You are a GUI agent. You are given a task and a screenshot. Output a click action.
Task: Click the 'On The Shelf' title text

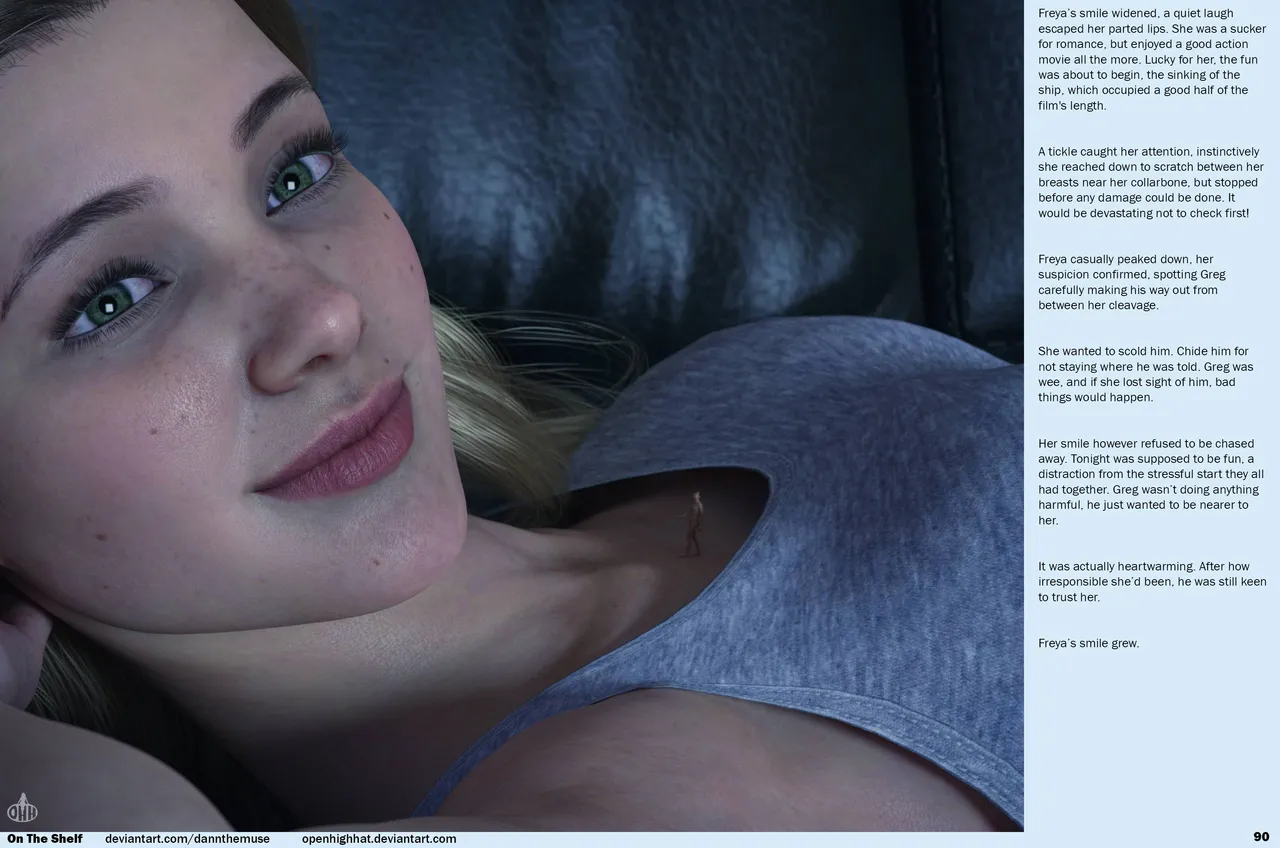(45, 839)
